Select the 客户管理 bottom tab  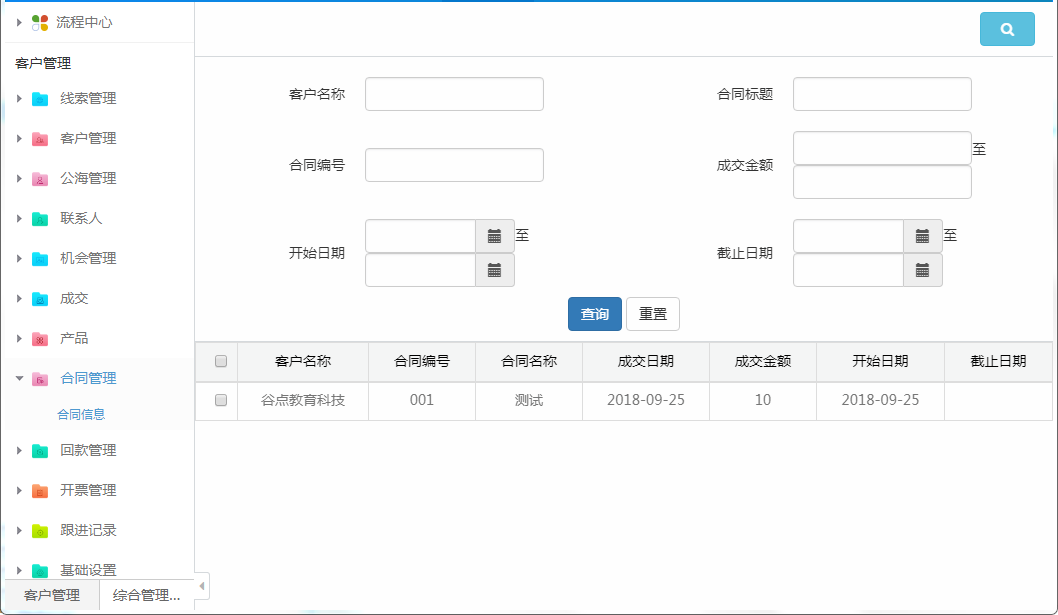click(x=52, y=595)
